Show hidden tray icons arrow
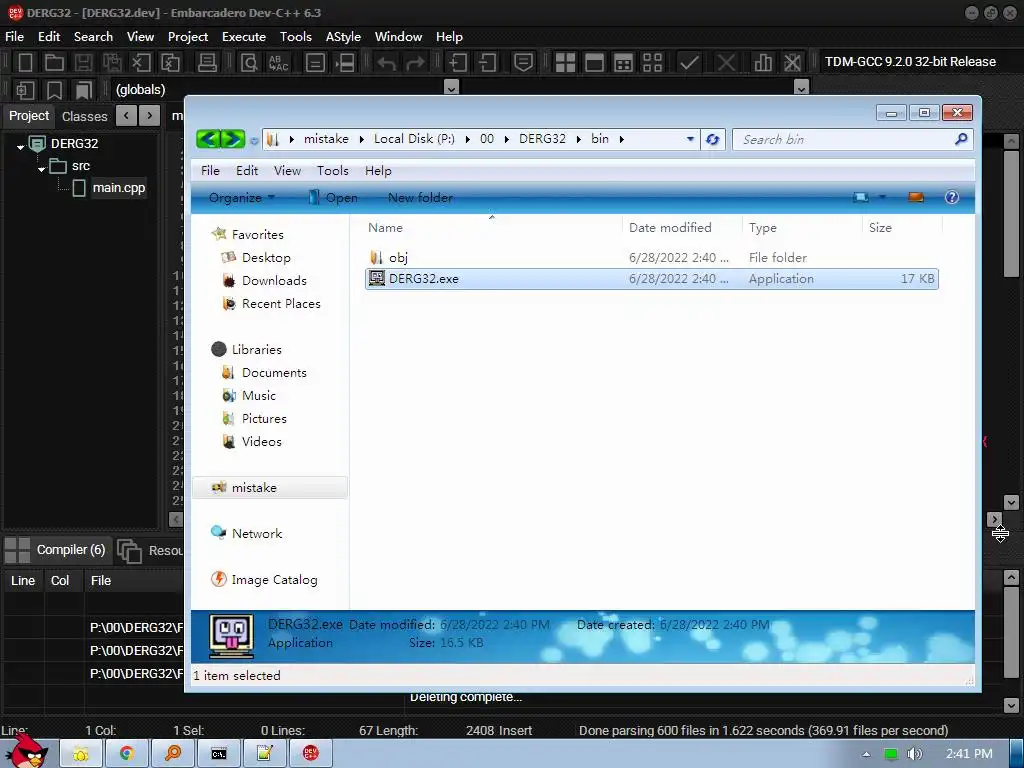Image resolution: width=1024 pixels, height=768 pixels. click(867, 754)
